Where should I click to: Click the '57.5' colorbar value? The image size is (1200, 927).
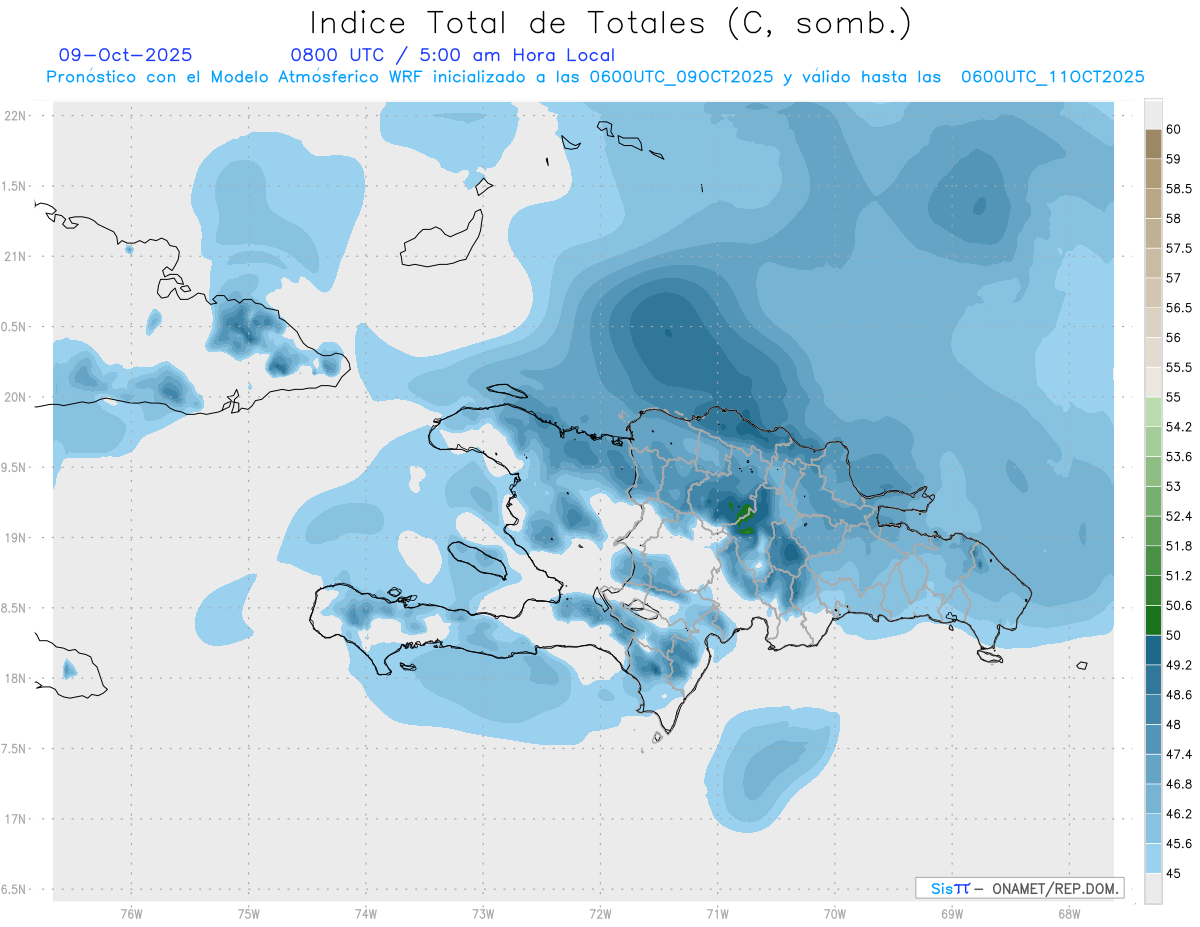1180,248
